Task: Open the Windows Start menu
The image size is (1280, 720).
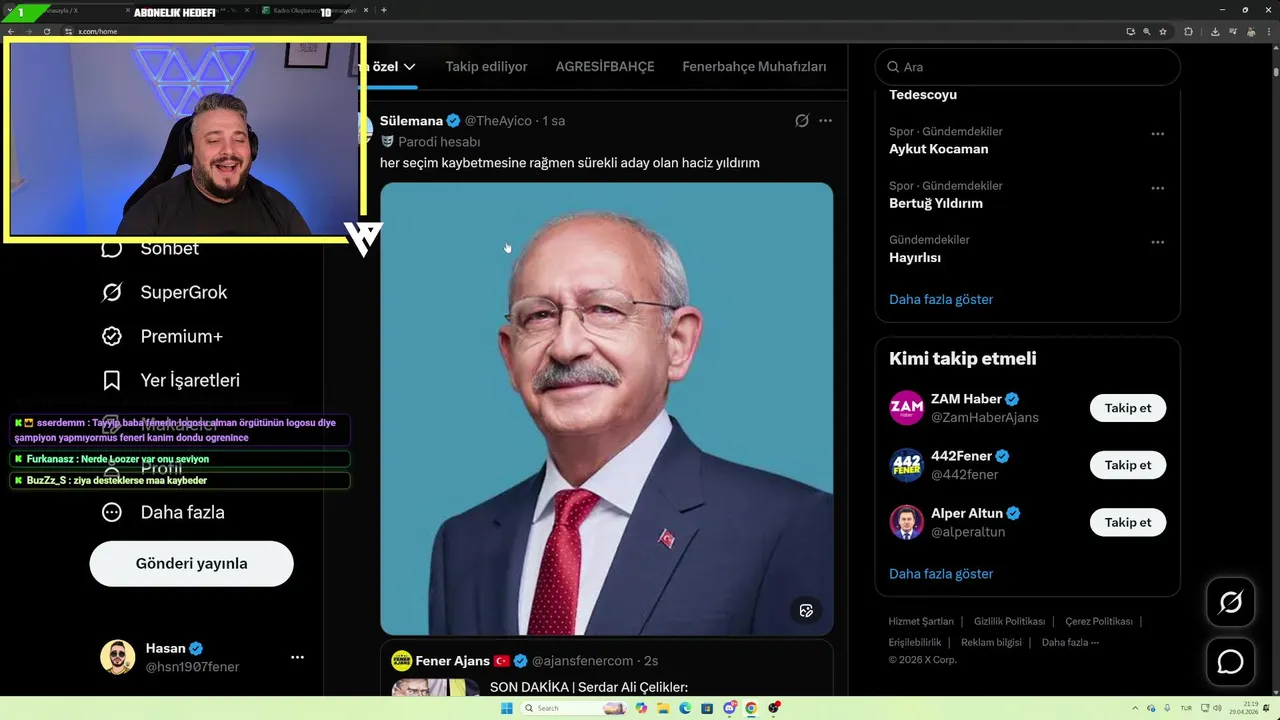Action: pos(506,708)
